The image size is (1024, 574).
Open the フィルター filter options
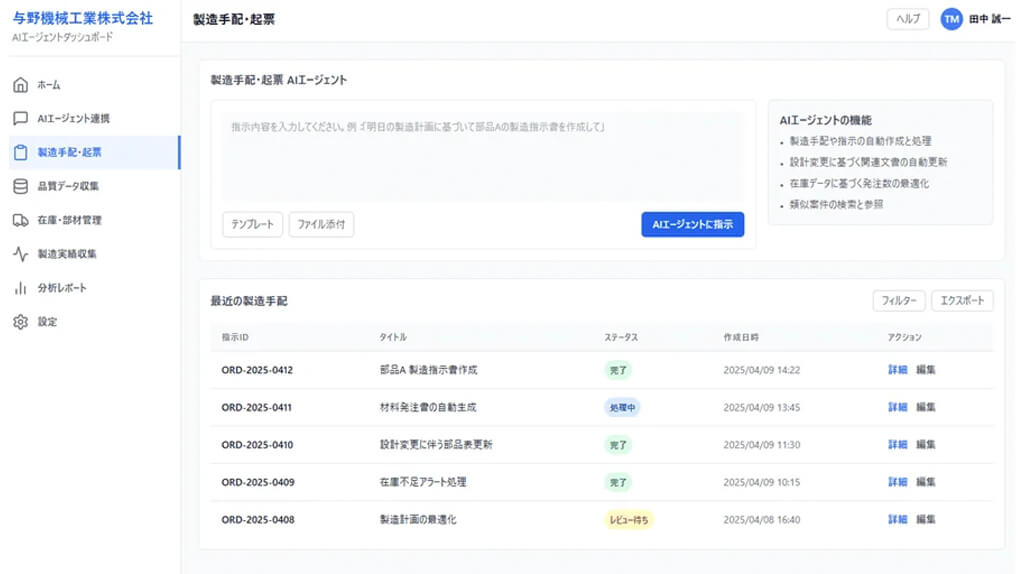coord(899,301)
